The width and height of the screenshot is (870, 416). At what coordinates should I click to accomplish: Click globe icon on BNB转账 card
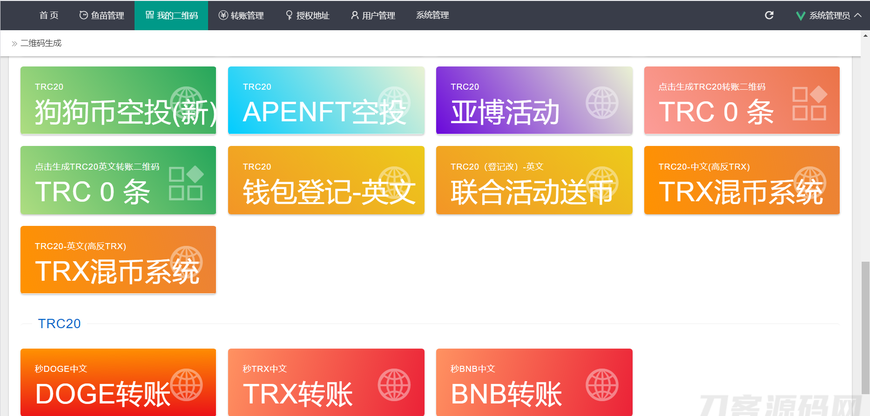pos(602,384)
